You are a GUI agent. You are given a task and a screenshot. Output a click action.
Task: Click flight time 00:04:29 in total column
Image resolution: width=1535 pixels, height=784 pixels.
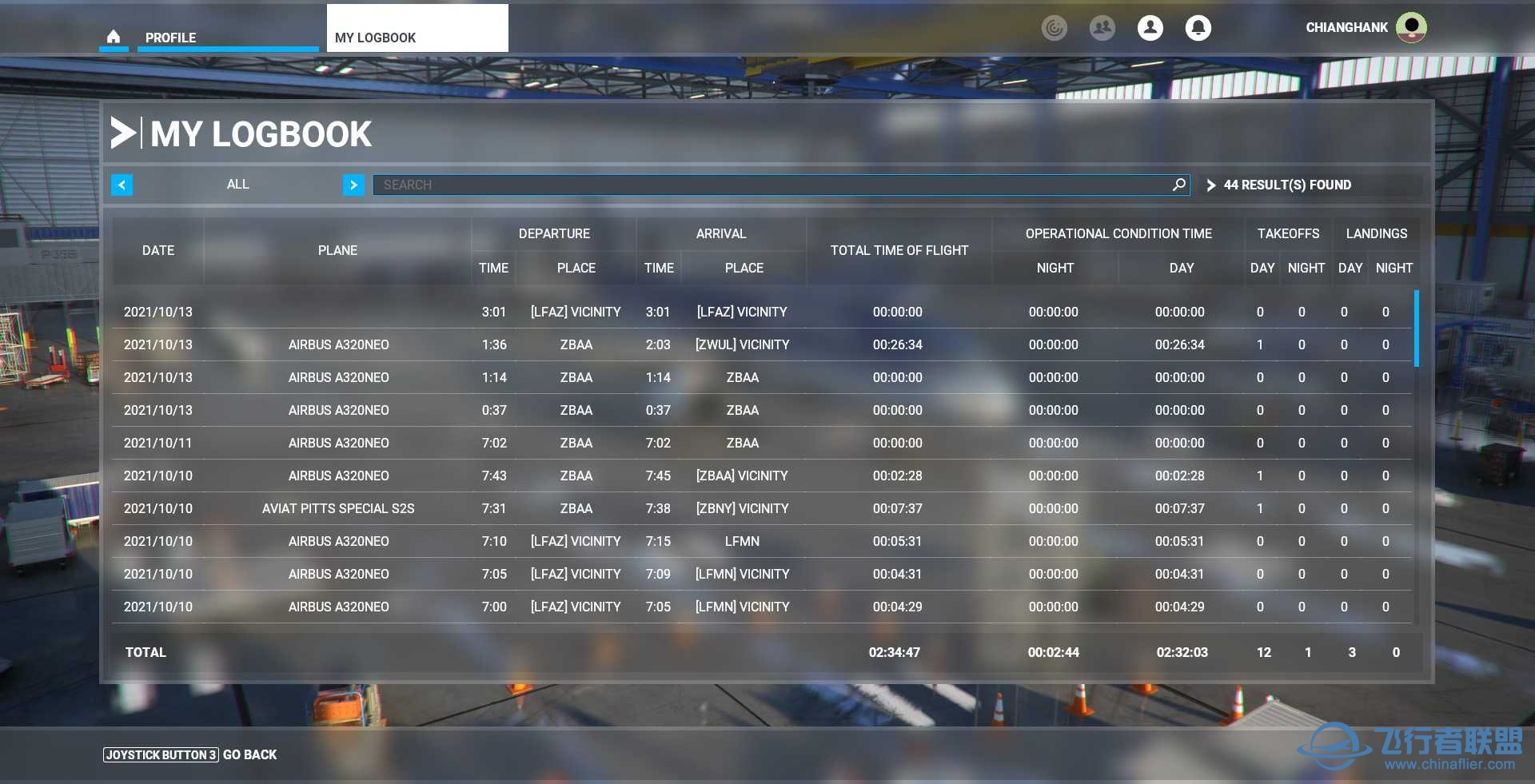[897, 607]
